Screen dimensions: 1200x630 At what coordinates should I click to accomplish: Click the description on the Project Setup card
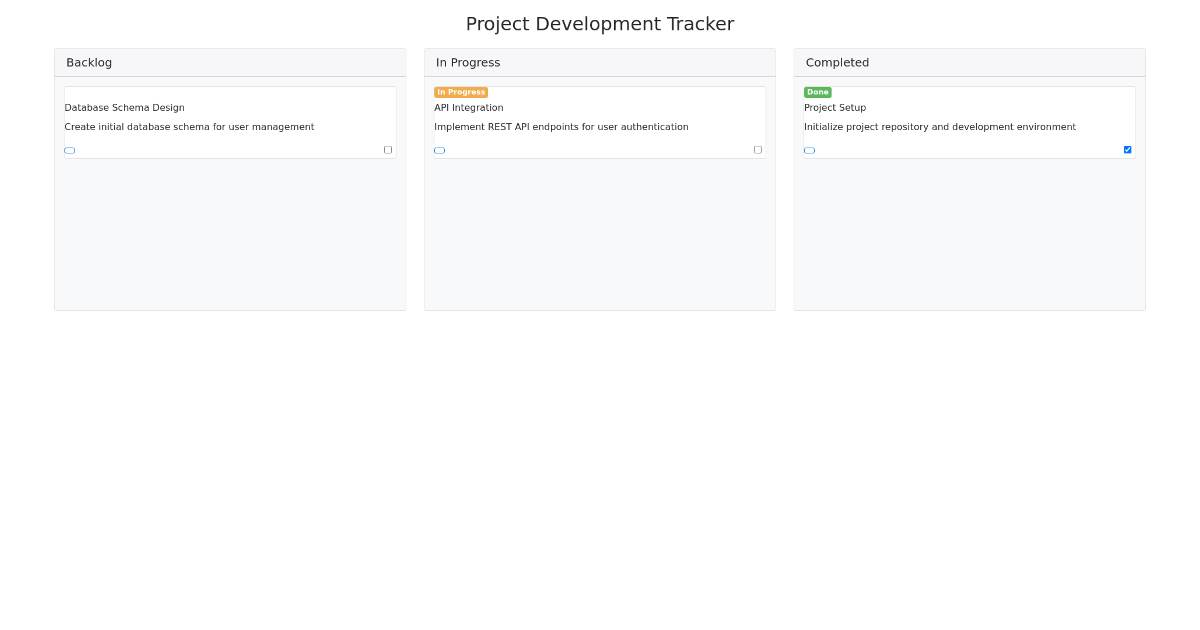coord(940,127)
